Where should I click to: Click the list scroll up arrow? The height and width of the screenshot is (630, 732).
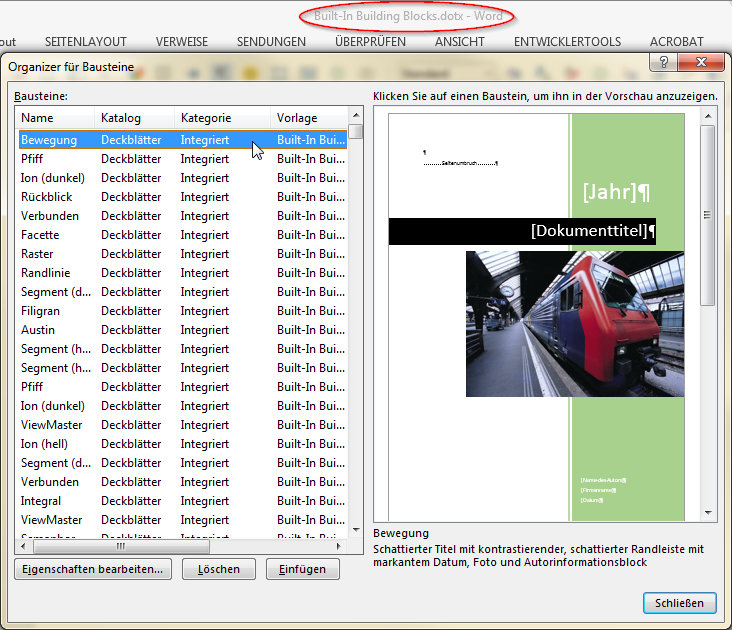(x=356, y=115)
